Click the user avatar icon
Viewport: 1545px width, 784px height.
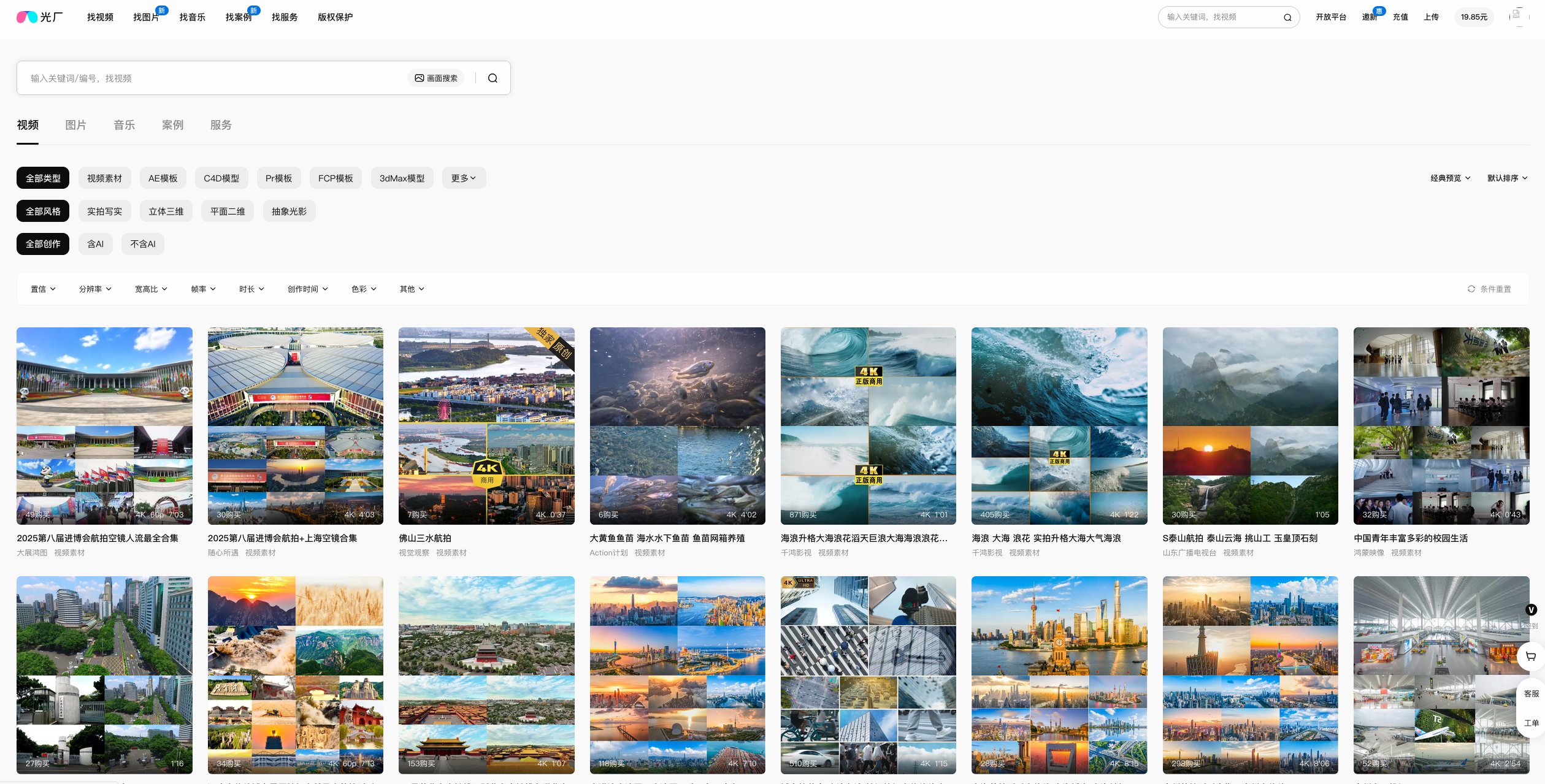[x=1518, y=17]
